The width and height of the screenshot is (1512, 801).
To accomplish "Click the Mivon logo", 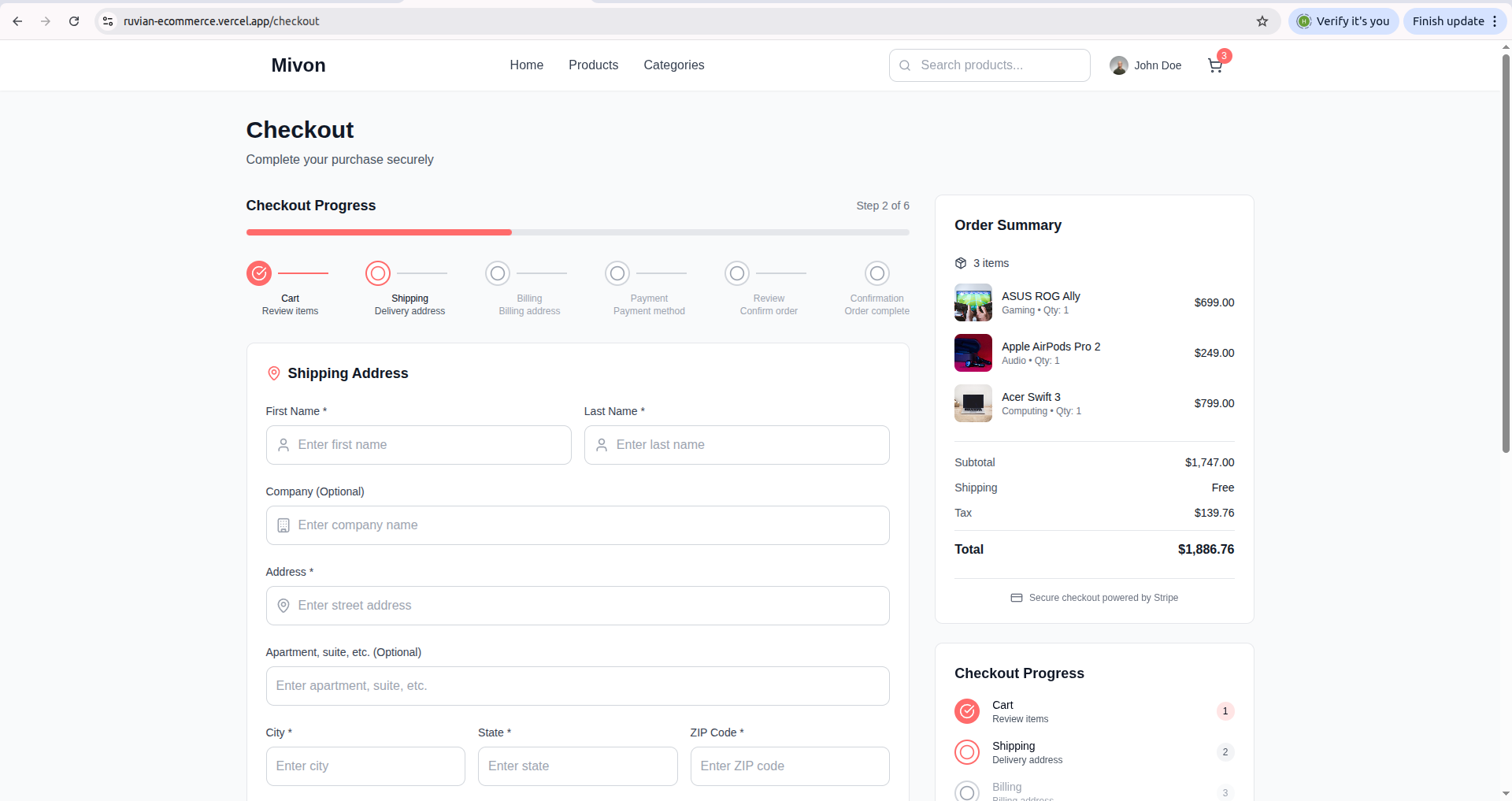I will [298, 65].
